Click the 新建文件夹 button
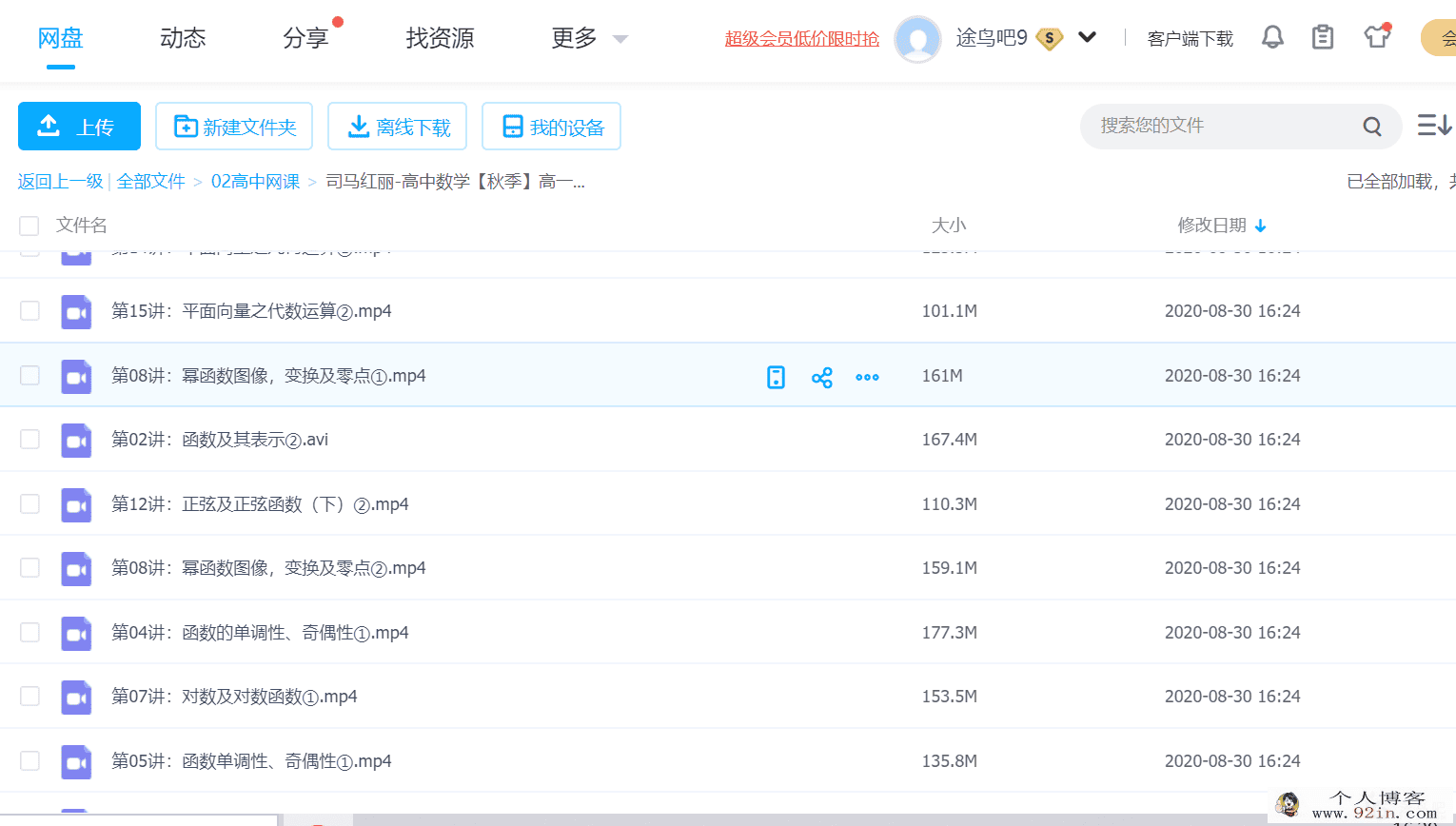Image resolution: width=1456 pixels, height=826 pixels. pyautogui.click(x=234, y=126)
